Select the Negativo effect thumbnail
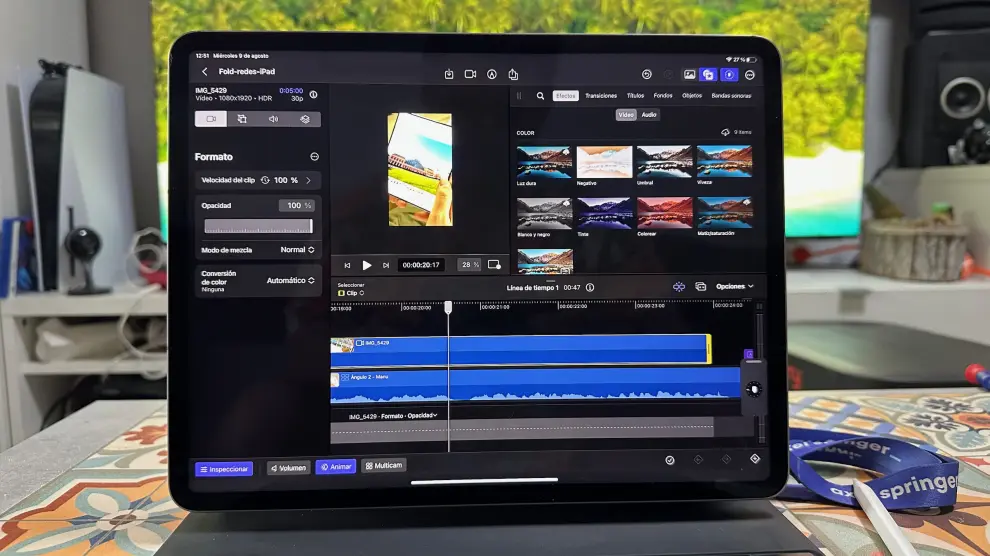990x556 pixels. 604,162
